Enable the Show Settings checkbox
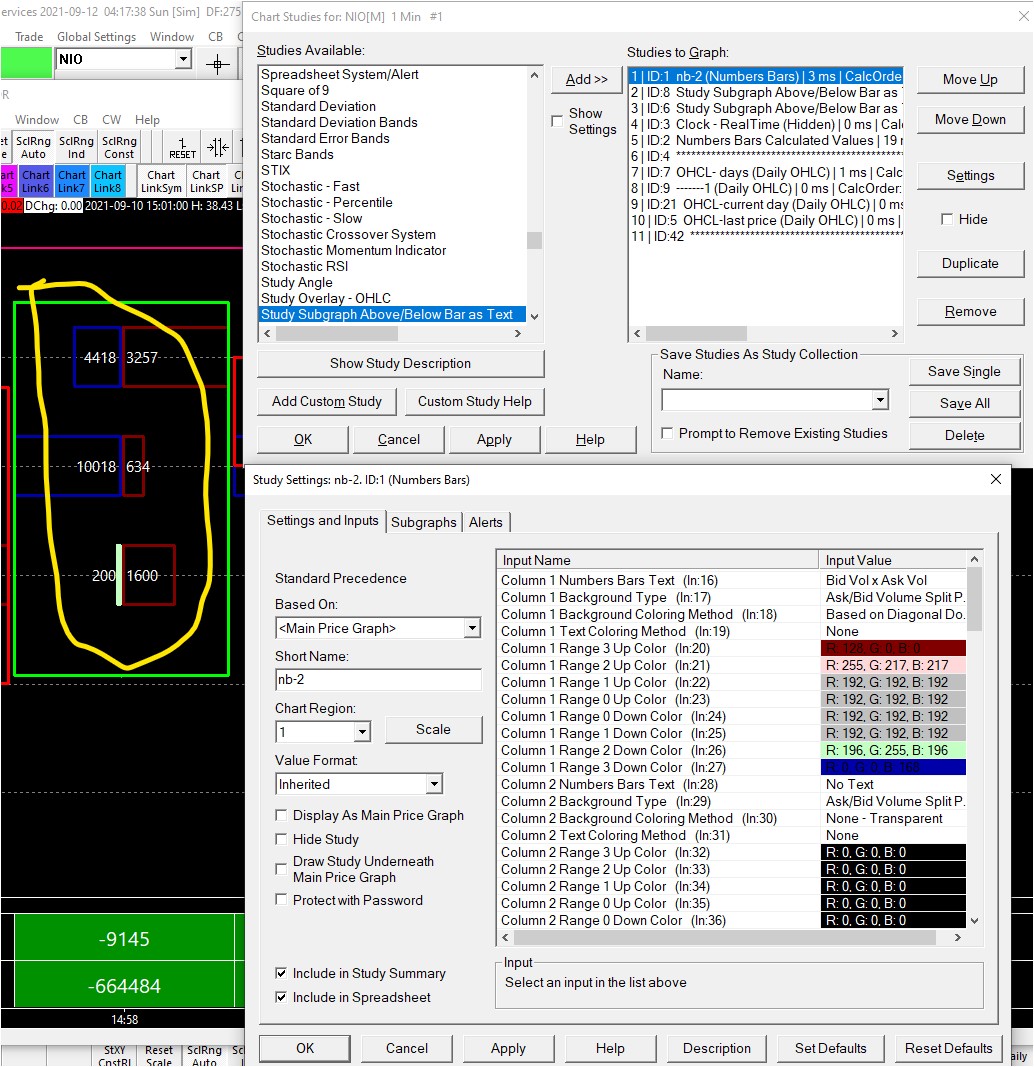Screen dimensions: 1034x1067 (x=557, y=121)
